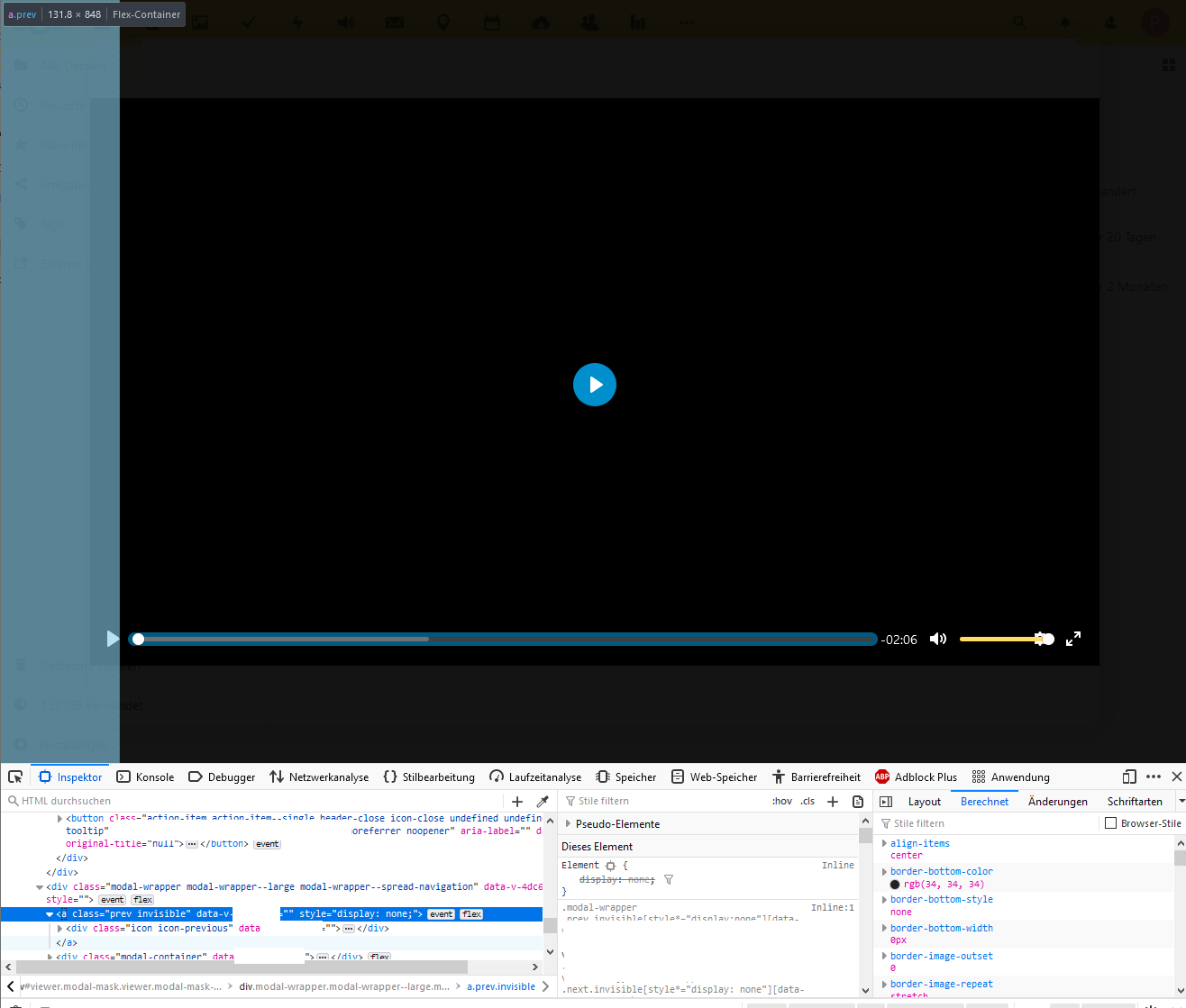This screenshot has width=1186, height=1008.
Task: Click the a.prev.invisible breadcrumb link
Action: pos(501,986)
